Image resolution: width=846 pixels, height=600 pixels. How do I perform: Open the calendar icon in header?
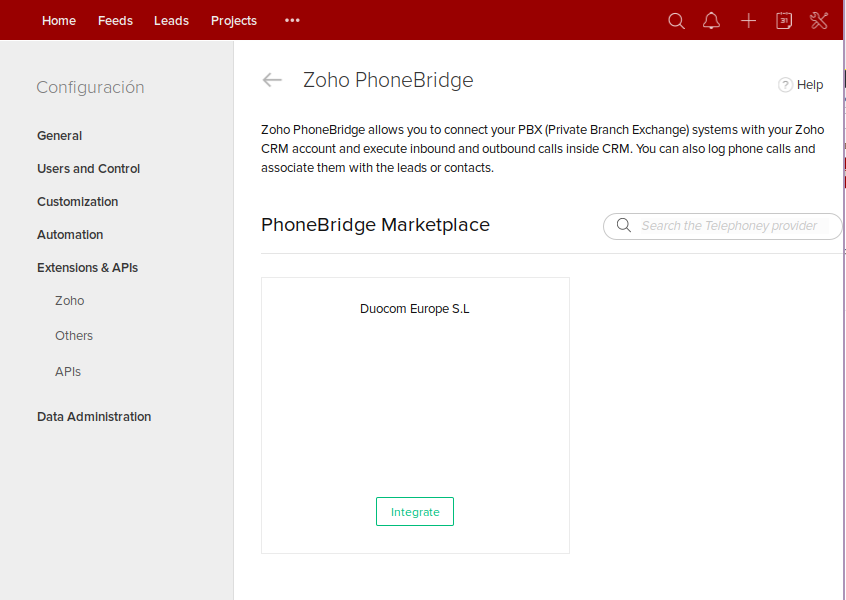784,21
